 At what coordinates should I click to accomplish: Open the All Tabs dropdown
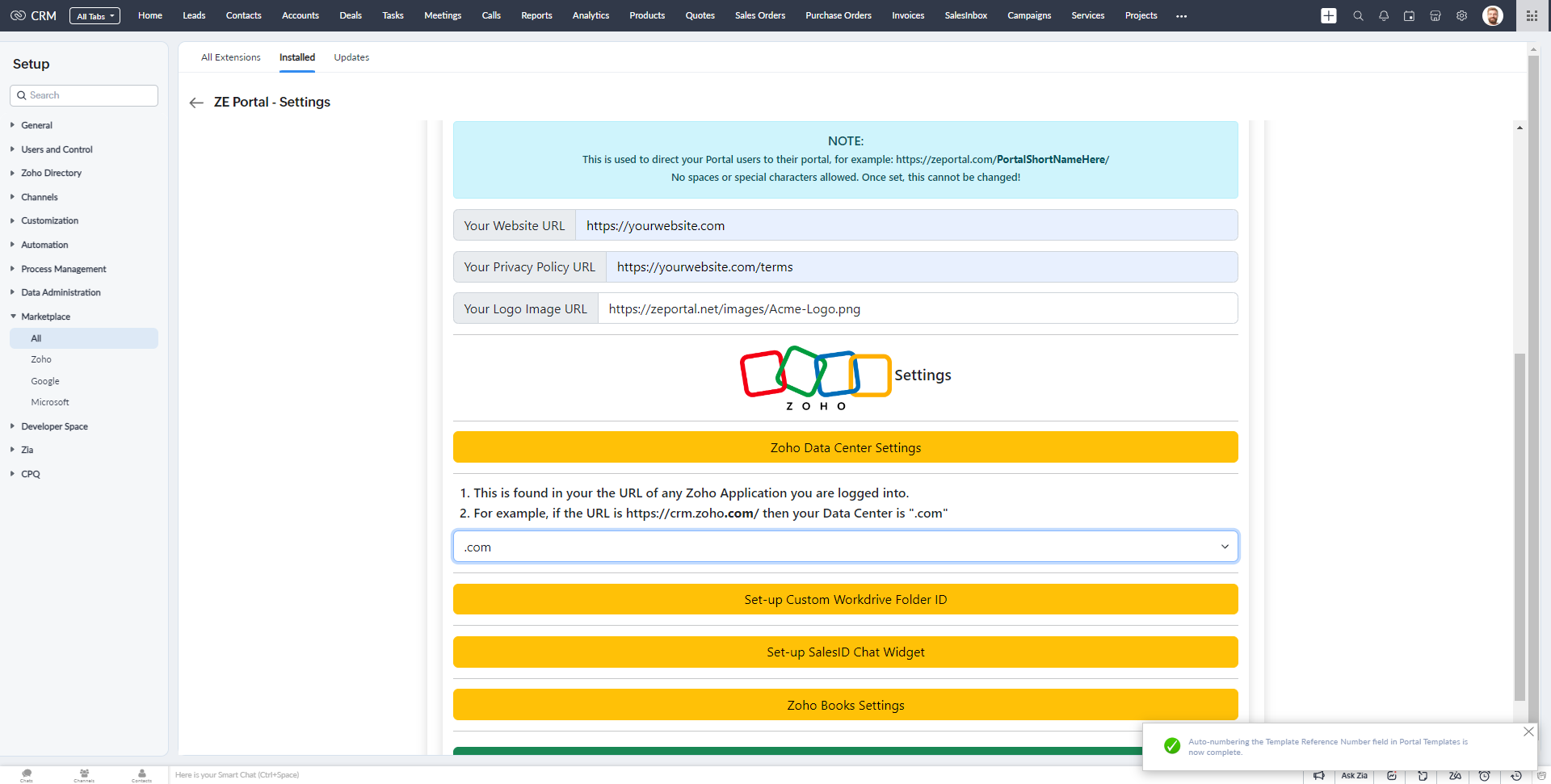coord(95,16)
